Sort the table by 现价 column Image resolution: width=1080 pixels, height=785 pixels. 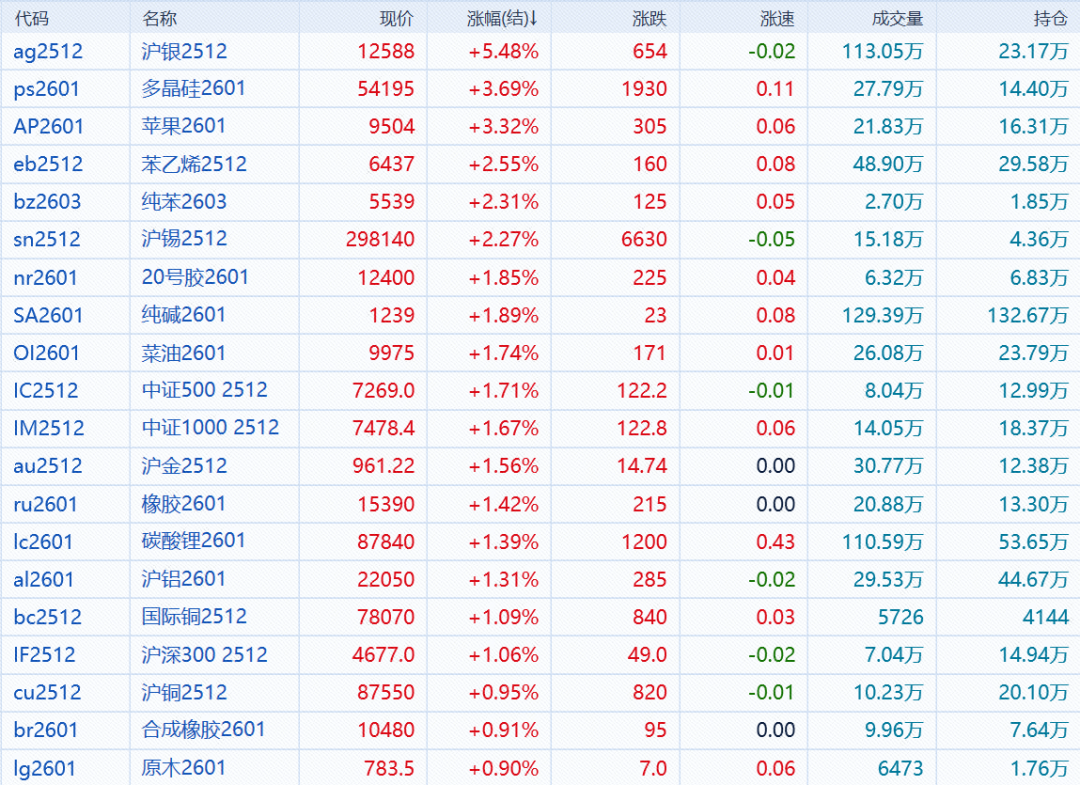[x=396, y=18]
